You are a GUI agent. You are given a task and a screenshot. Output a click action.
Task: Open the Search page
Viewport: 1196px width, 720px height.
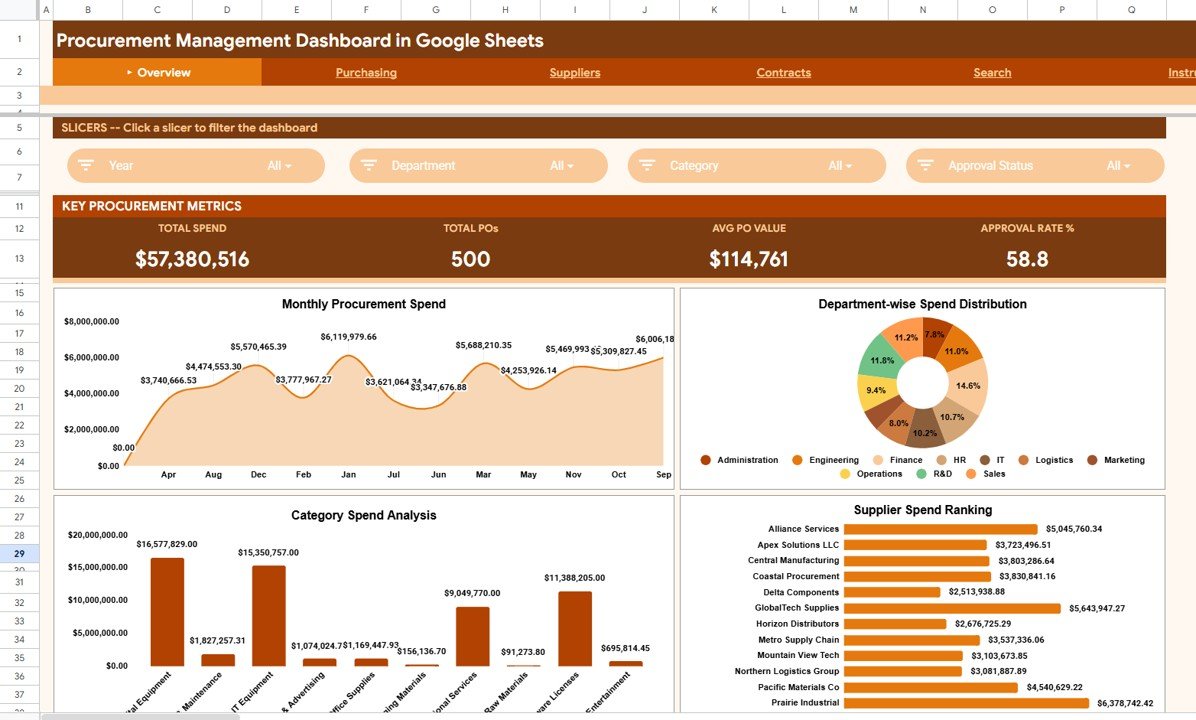click(x=992, y=72)
